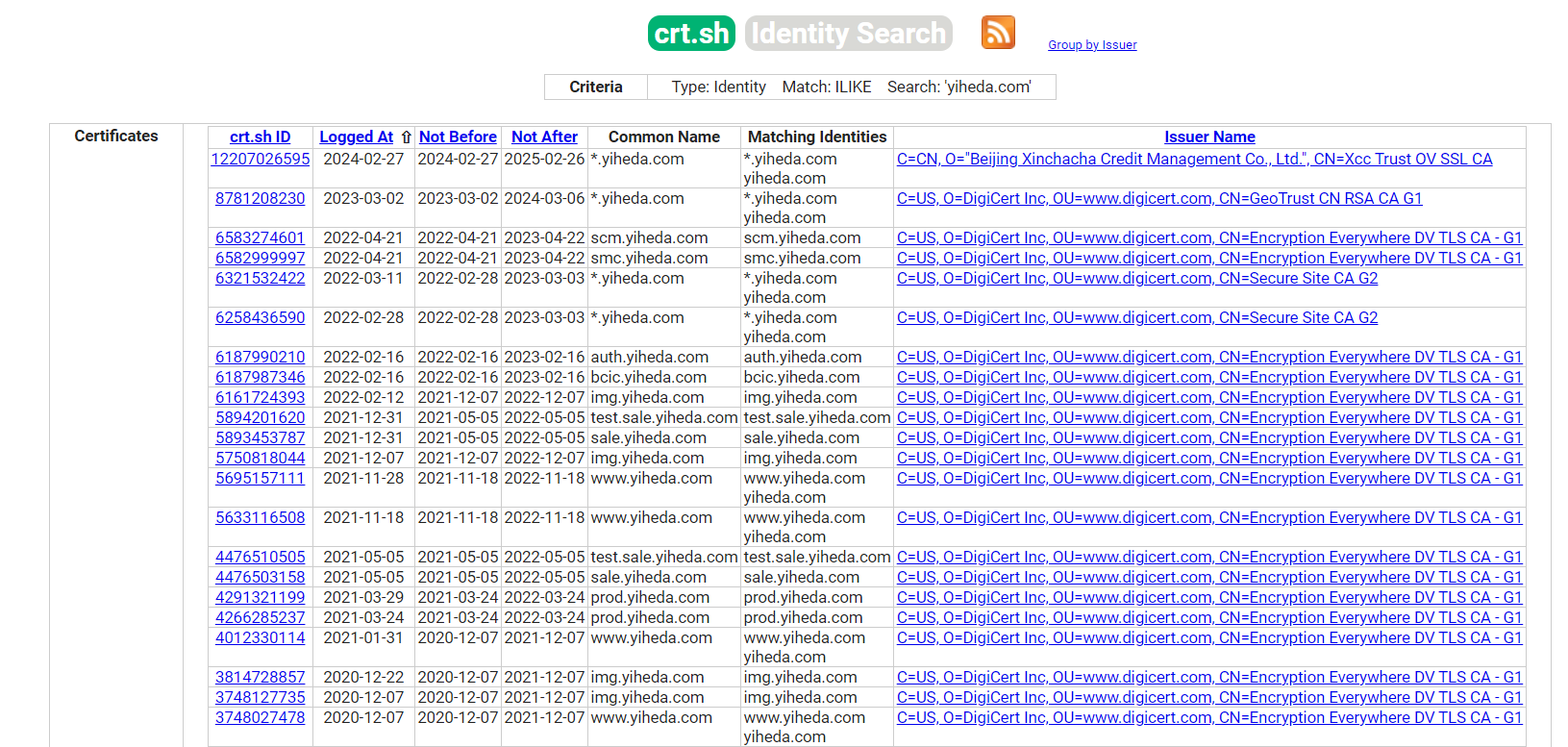1568x747 pixels.
Task: Select the Common Name column header
Action: (664, 137)
